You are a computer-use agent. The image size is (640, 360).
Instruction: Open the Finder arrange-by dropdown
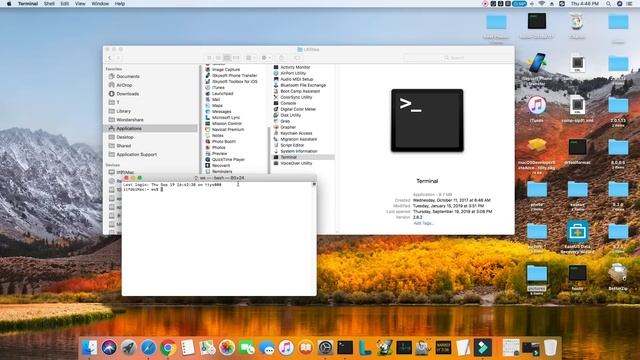pos(251,58)
